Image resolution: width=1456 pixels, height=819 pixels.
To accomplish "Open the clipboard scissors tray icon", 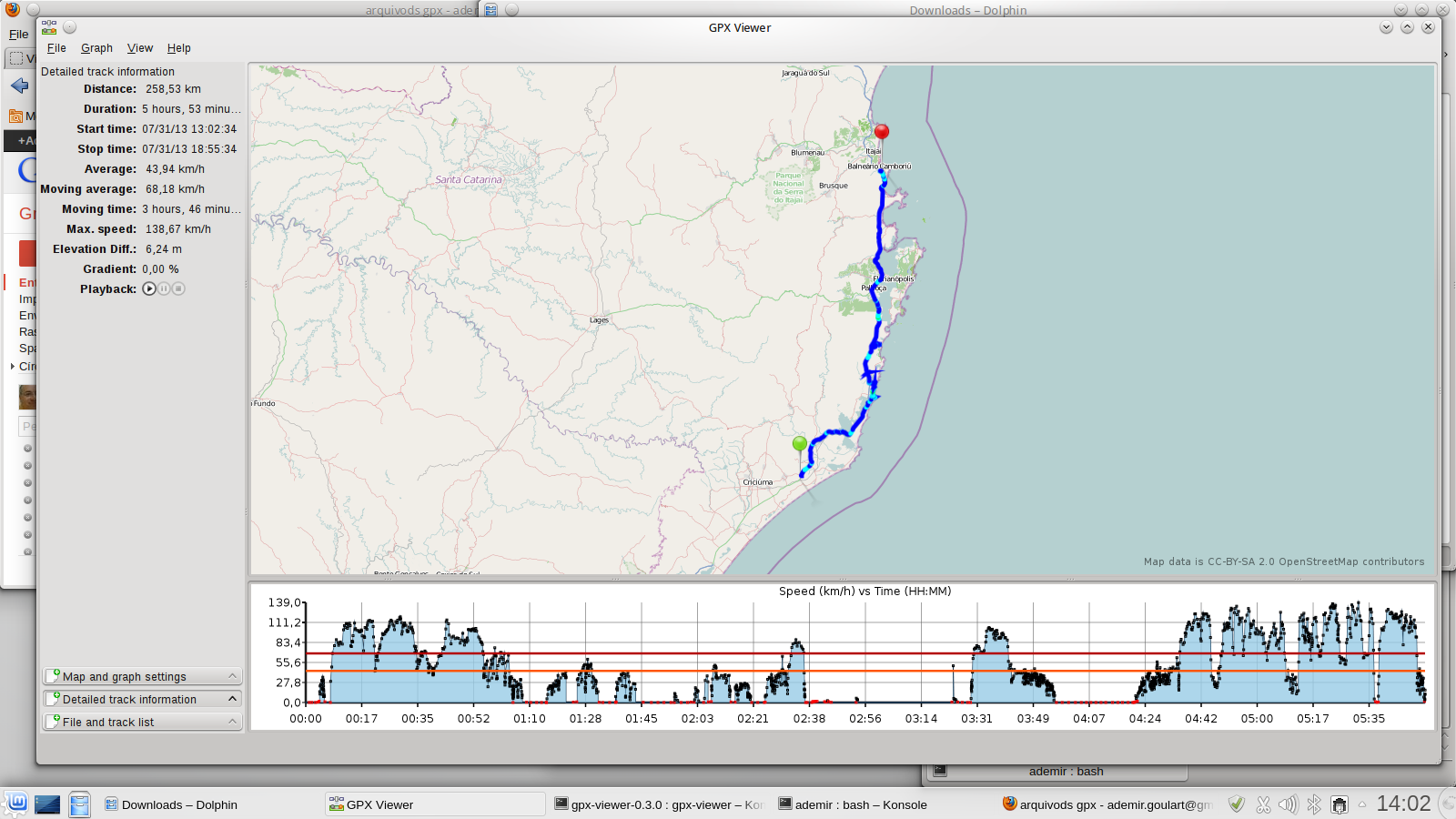I will pyautogui.click(x=1263, y=804).
